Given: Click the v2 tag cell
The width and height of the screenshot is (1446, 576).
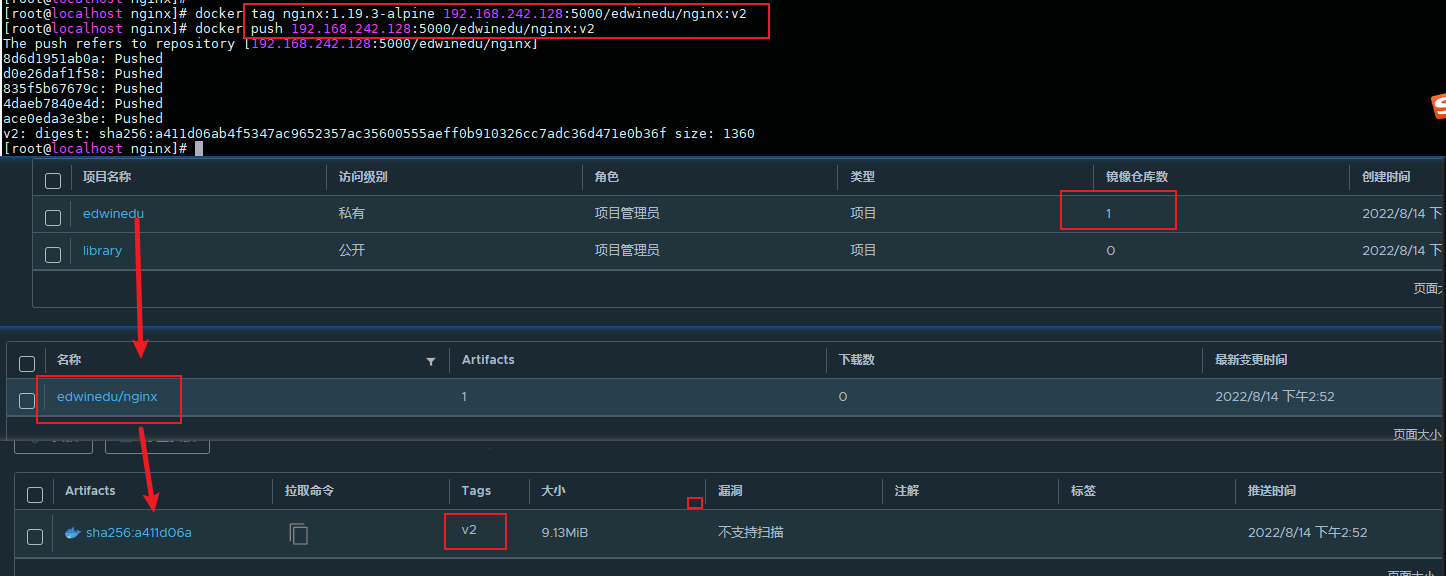Looking at the screenshot, I should click(469, 529).
